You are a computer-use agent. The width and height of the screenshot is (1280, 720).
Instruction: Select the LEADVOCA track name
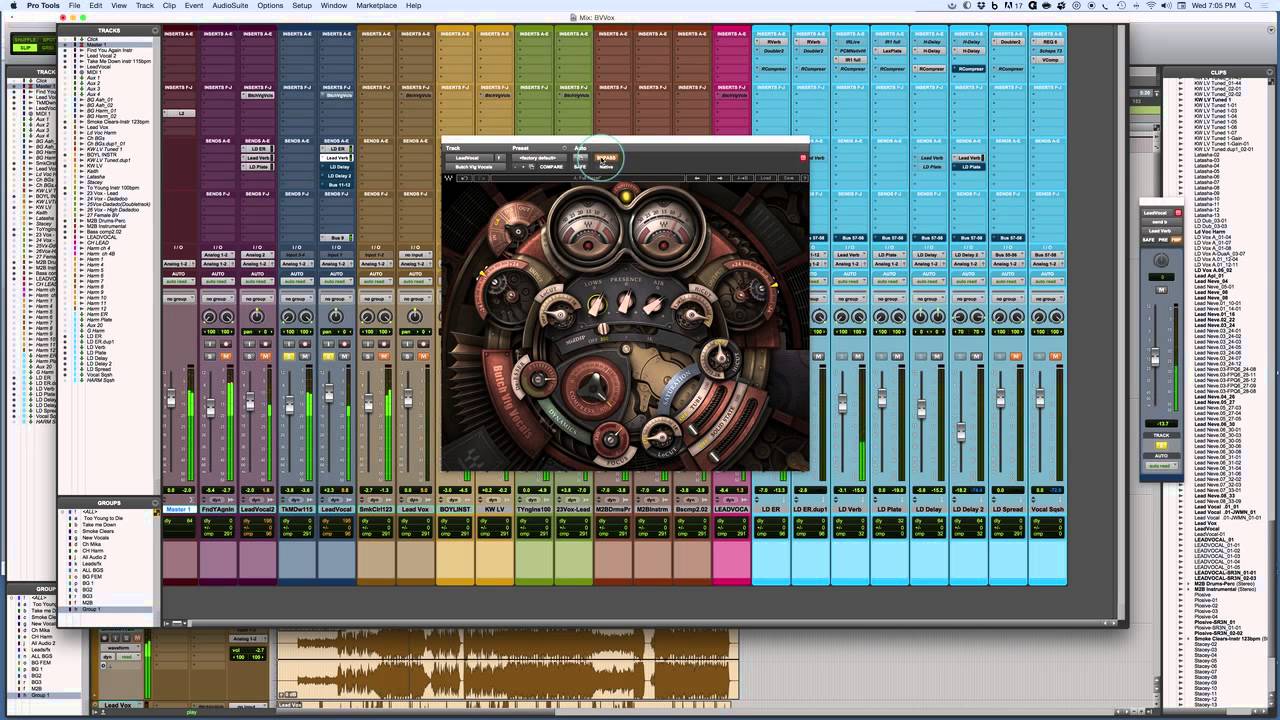731,509
